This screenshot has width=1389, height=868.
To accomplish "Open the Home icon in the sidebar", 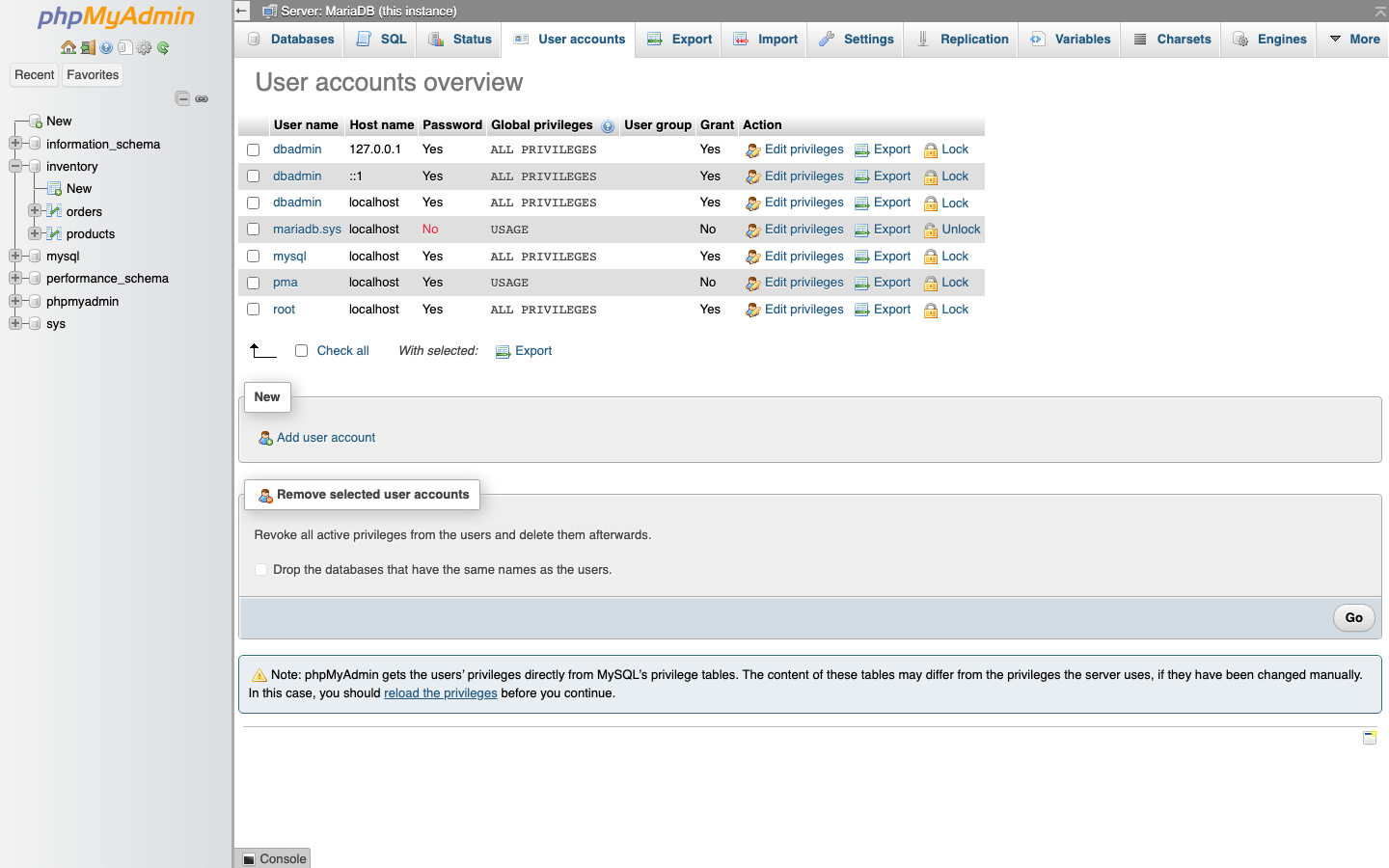I will 68,47.
